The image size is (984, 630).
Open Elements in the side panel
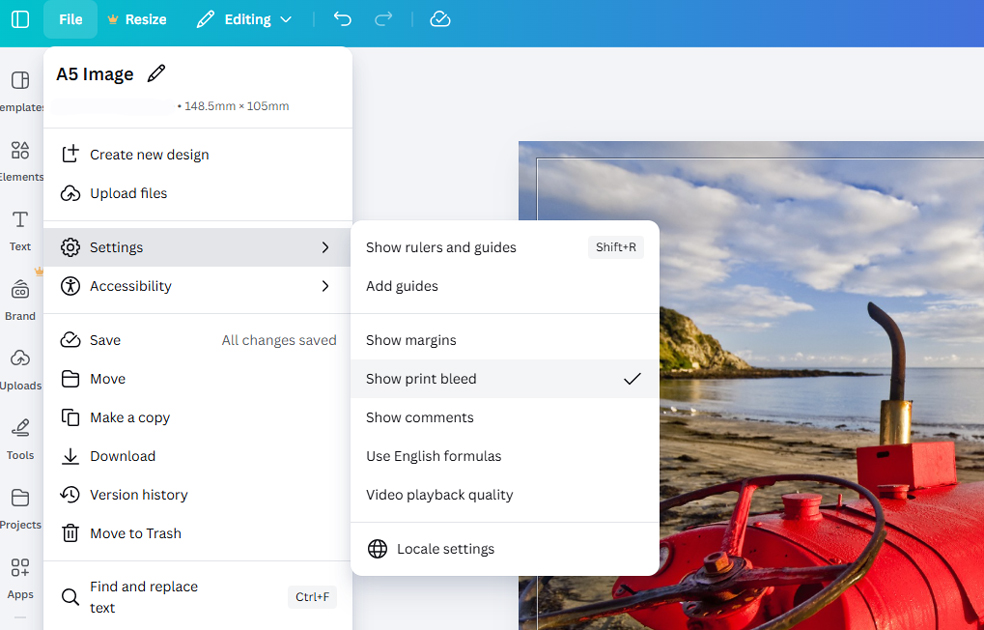(20, 160)
